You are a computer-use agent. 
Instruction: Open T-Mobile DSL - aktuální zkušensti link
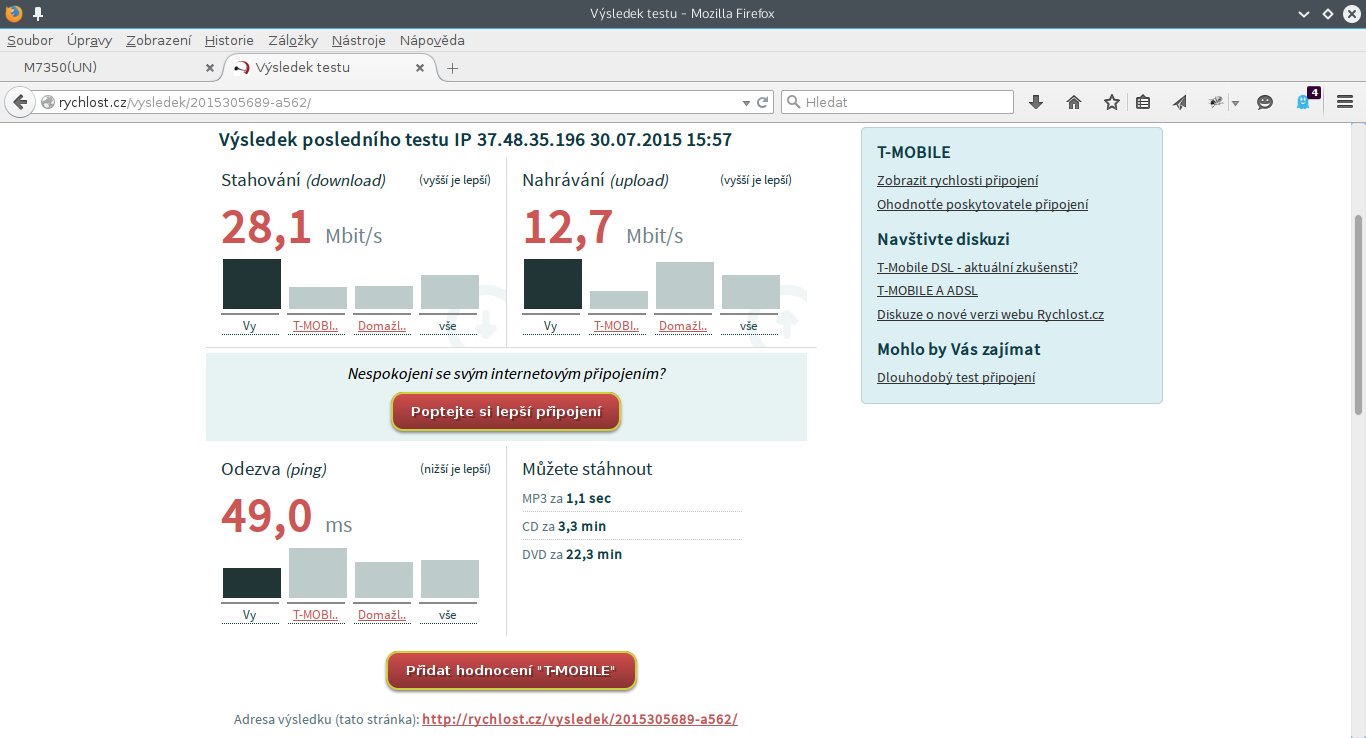(x=977, y=268)
